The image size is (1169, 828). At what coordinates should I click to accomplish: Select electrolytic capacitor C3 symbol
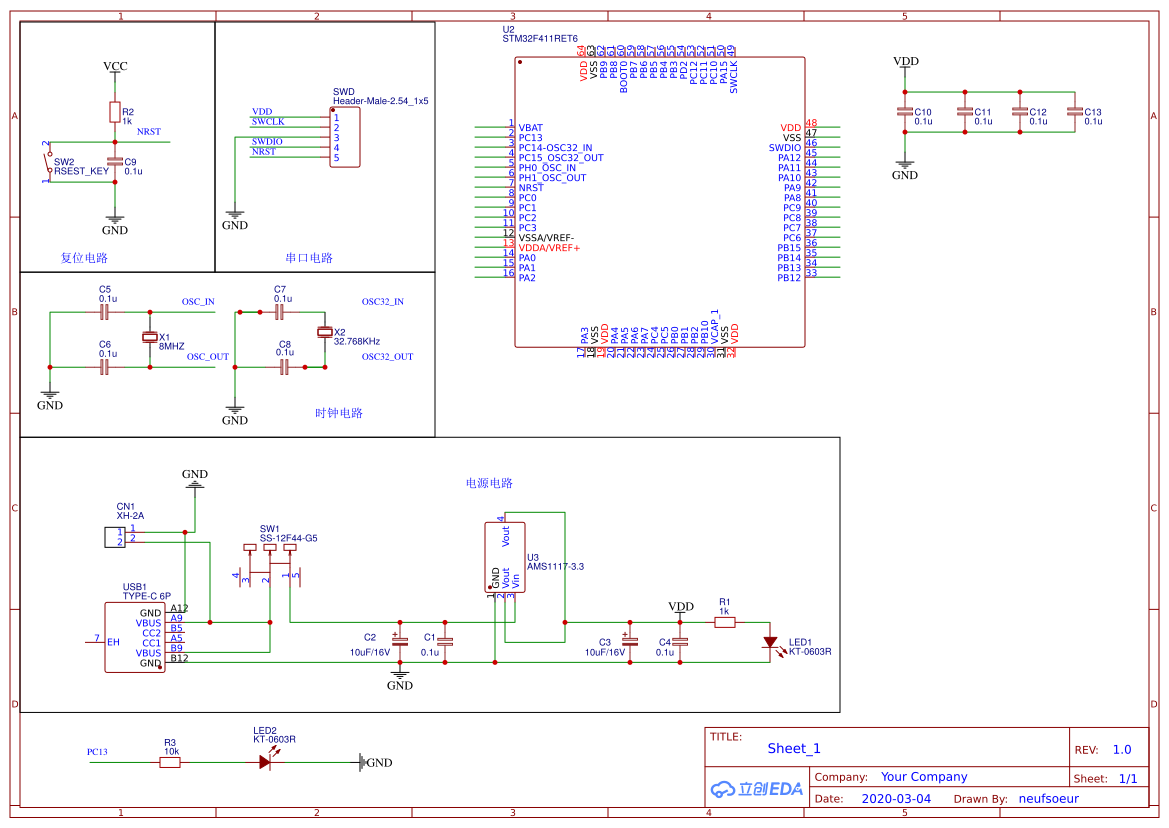pos(630,642)
